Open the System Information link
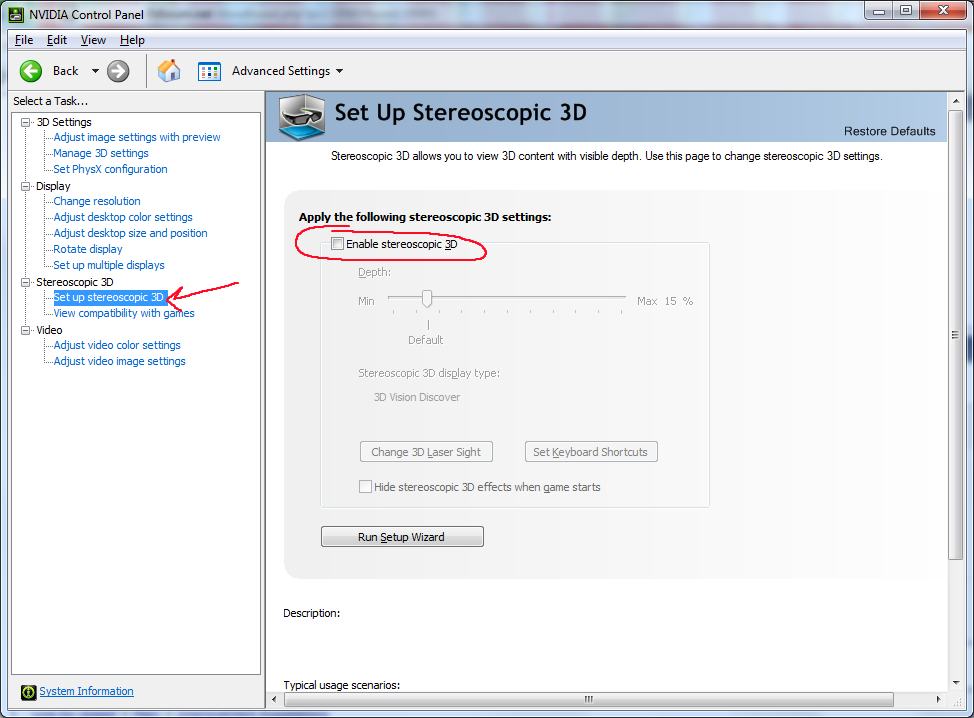This screenshot has height=718, width=974. pyautogui.click(x=86, y=691)
